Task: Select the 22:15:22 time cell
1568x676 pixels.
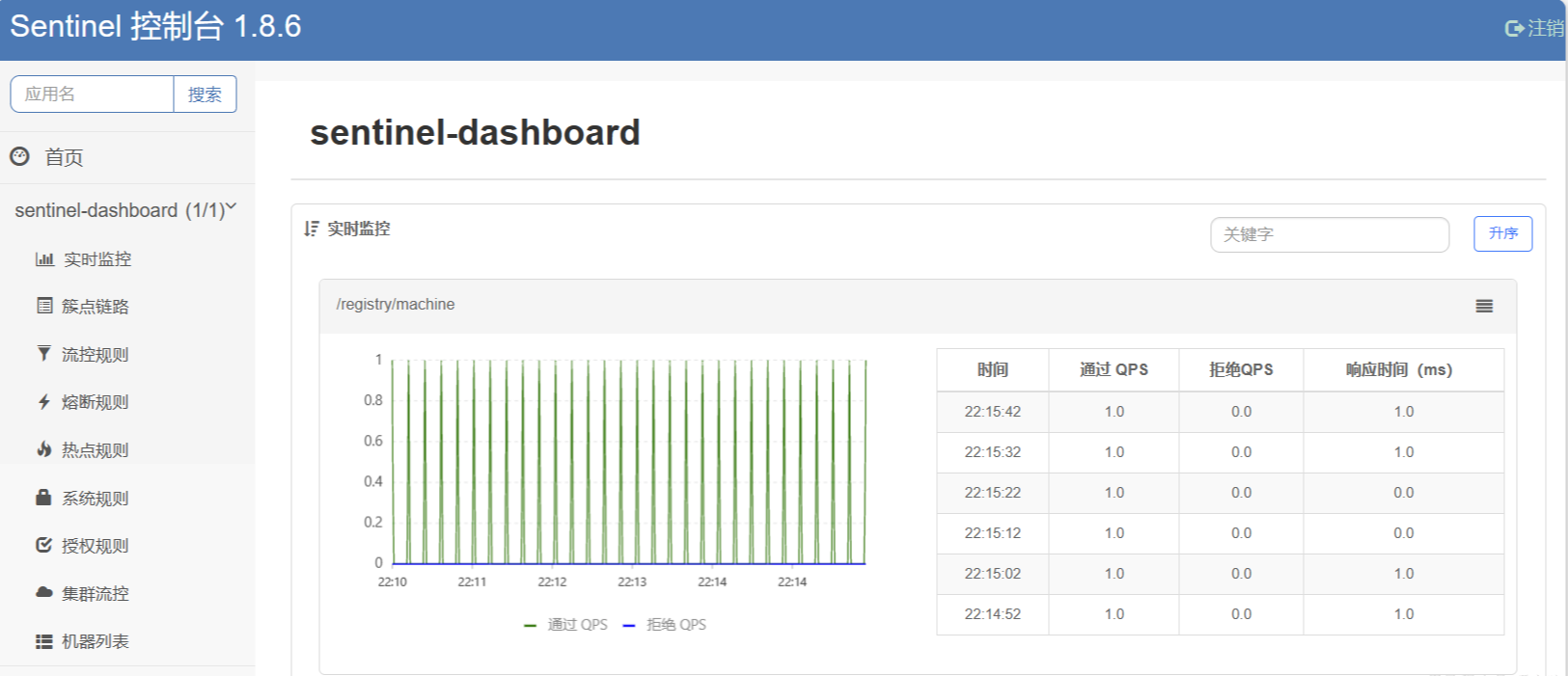Action: click(993, 493)
